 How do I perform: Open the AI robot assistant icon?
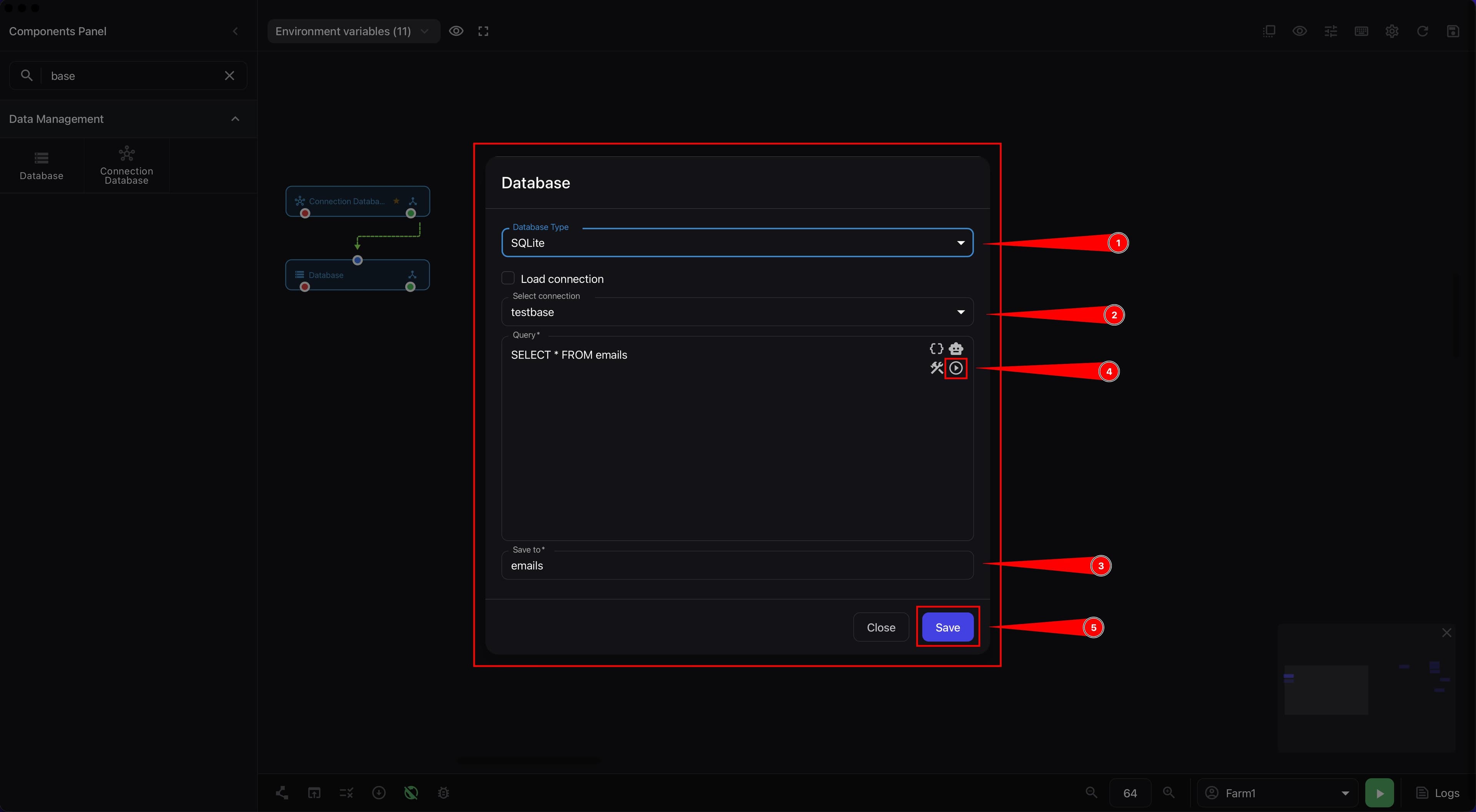pyautogui.click(x=956, y=349)
